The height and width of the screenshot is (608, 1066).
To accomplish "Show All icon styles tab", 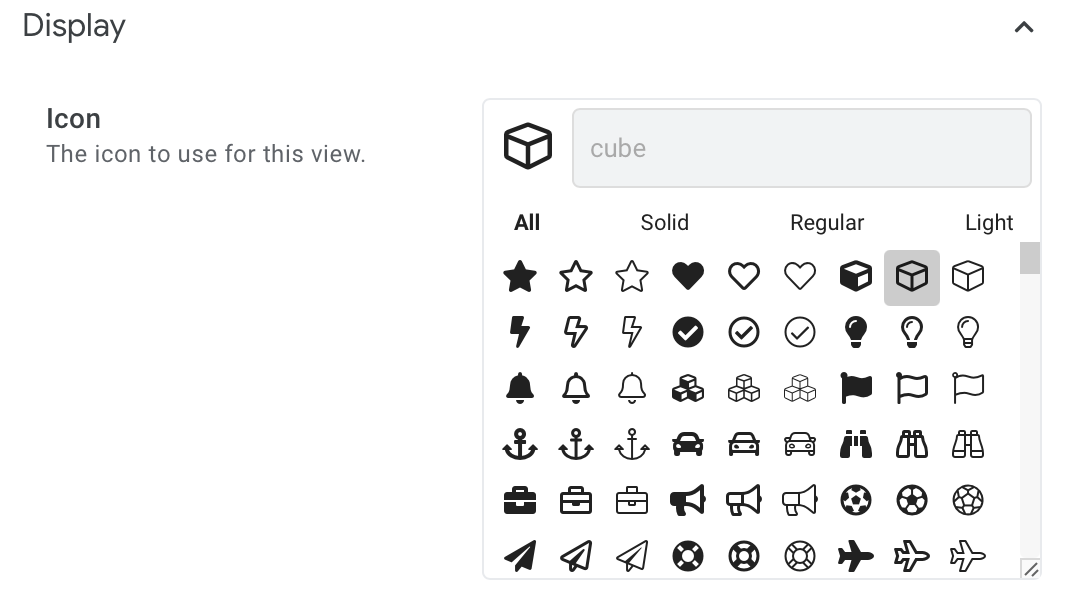I will 527,223.
